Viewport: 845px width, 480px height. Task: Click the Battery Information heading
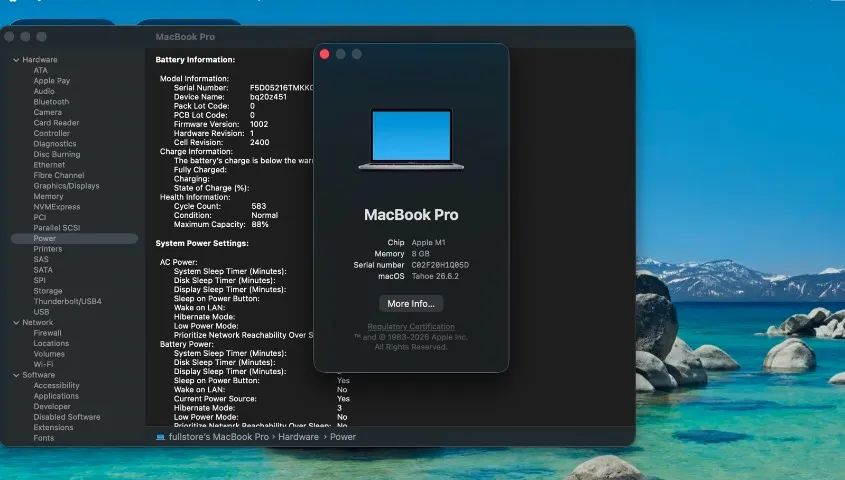(x=195, y=60)
